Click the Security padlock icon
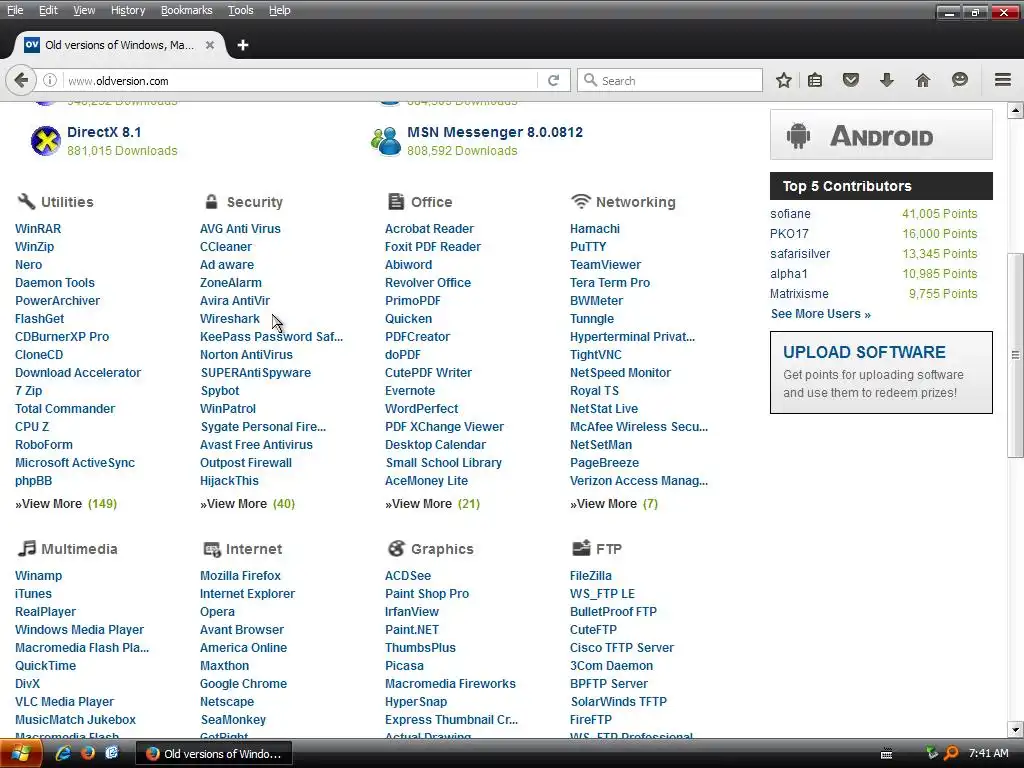The height and width of the screenshot is (768, 1024). [211, 201]
